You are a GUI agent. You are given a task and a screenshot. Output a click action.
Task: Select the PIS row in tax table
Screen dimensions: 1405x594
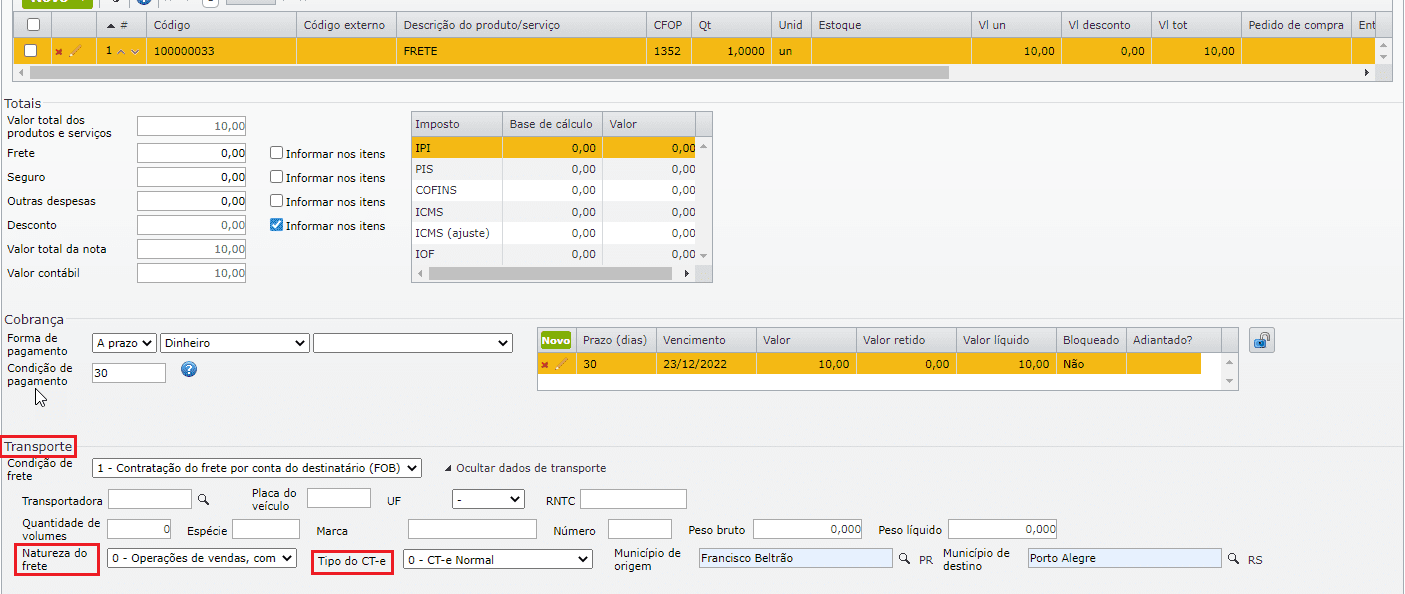455,169
